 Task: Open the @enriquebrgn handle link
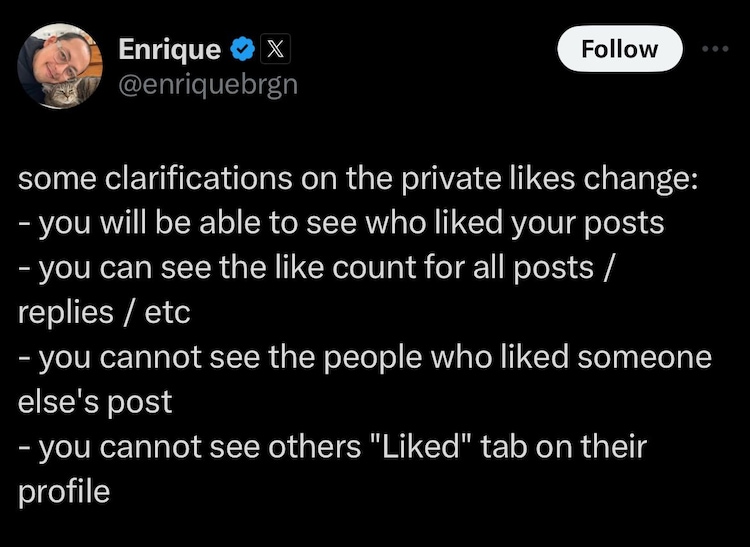pos(208,84)
